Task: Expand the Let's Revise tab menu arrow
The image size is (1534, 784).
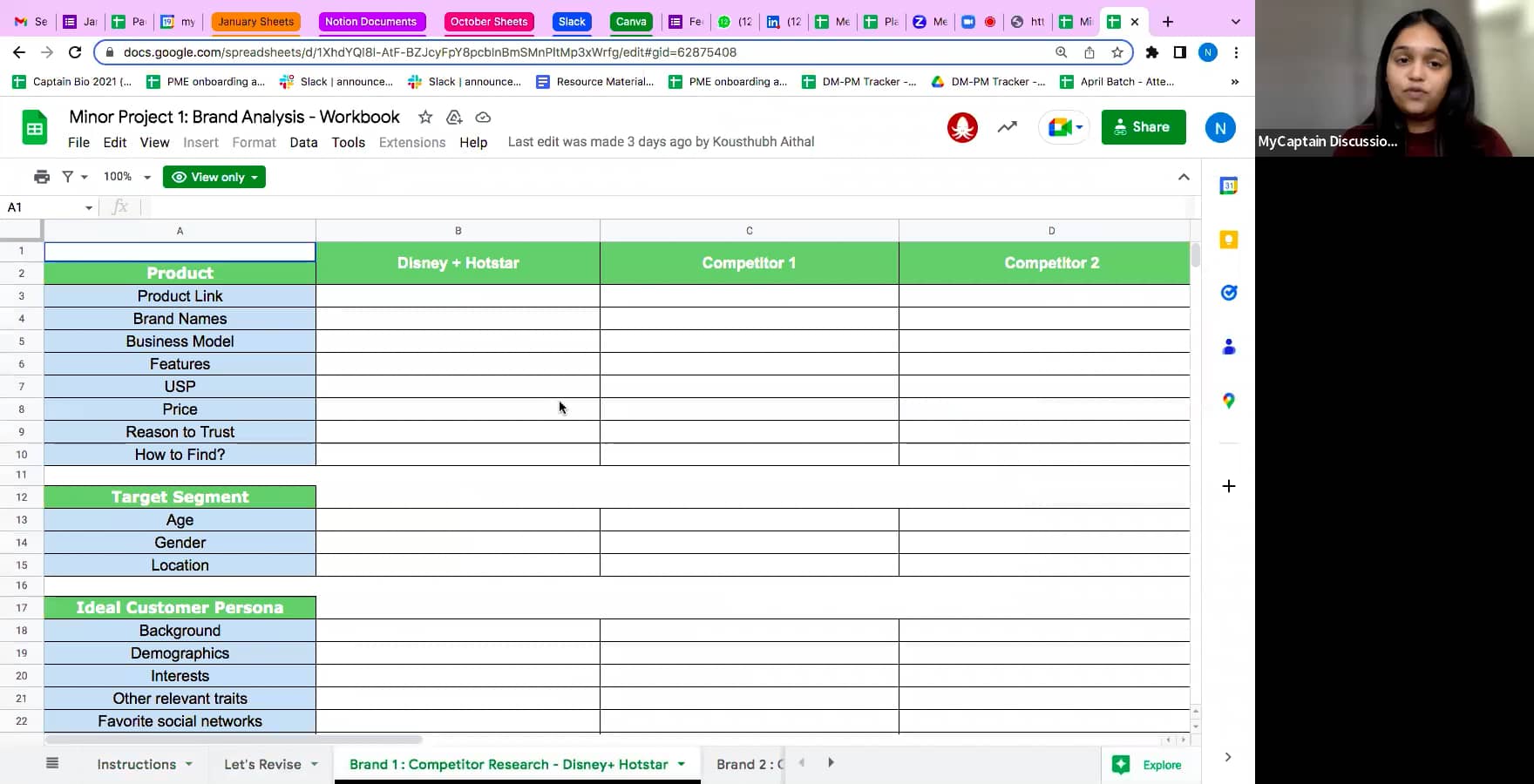Action: point(315,764)
